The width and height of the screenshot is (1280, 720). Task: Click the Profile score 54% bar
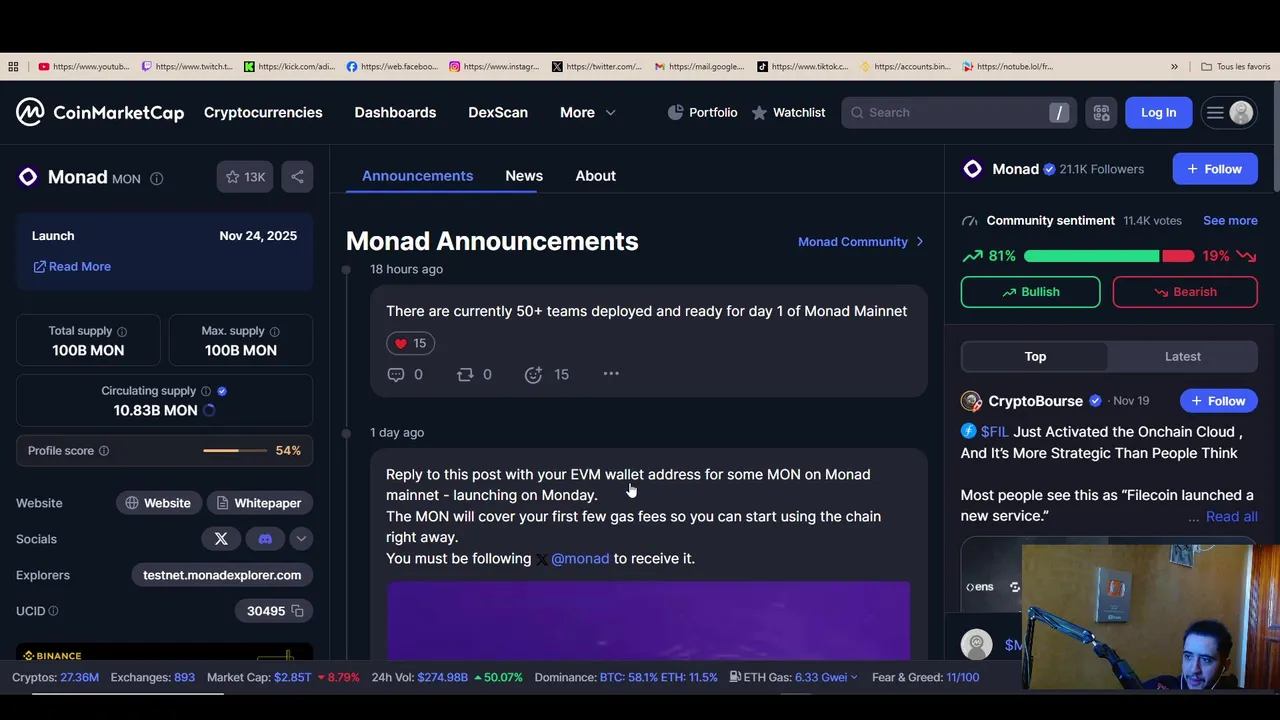coord(236,451)
